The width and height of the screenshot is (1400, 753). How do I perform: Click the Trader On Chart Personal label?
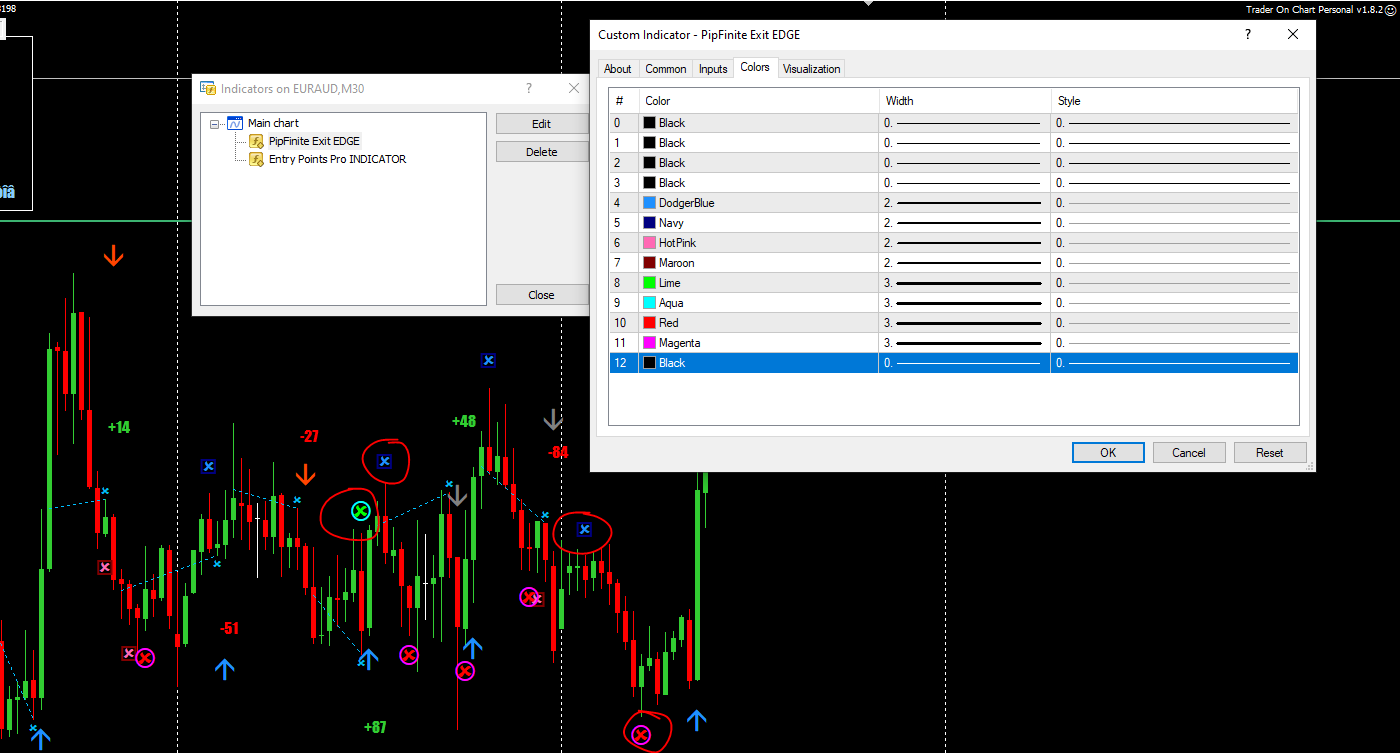(1313, 9)
